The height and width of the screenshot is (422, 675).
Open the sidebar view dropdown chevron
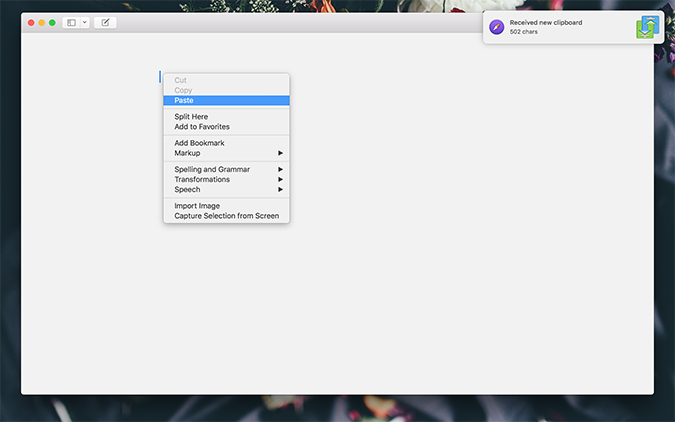point(84,22)
